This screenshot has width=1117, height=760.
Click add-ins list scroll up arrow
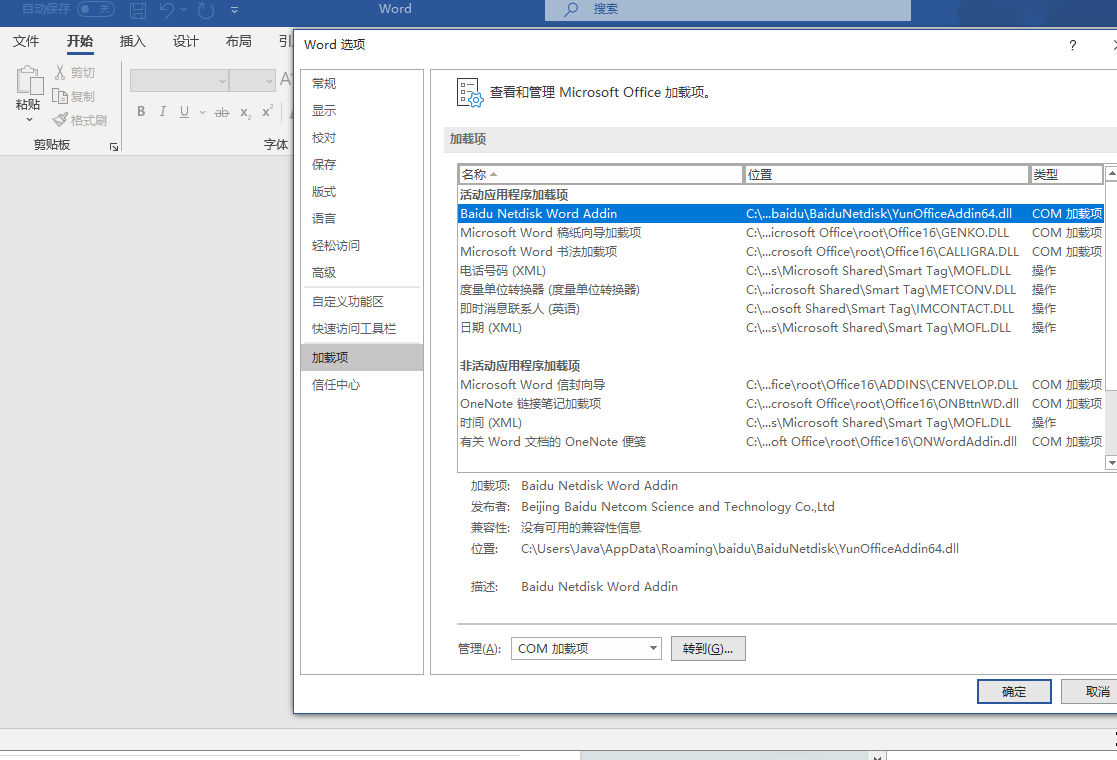pyautogui.click(x=1111, y=173)
